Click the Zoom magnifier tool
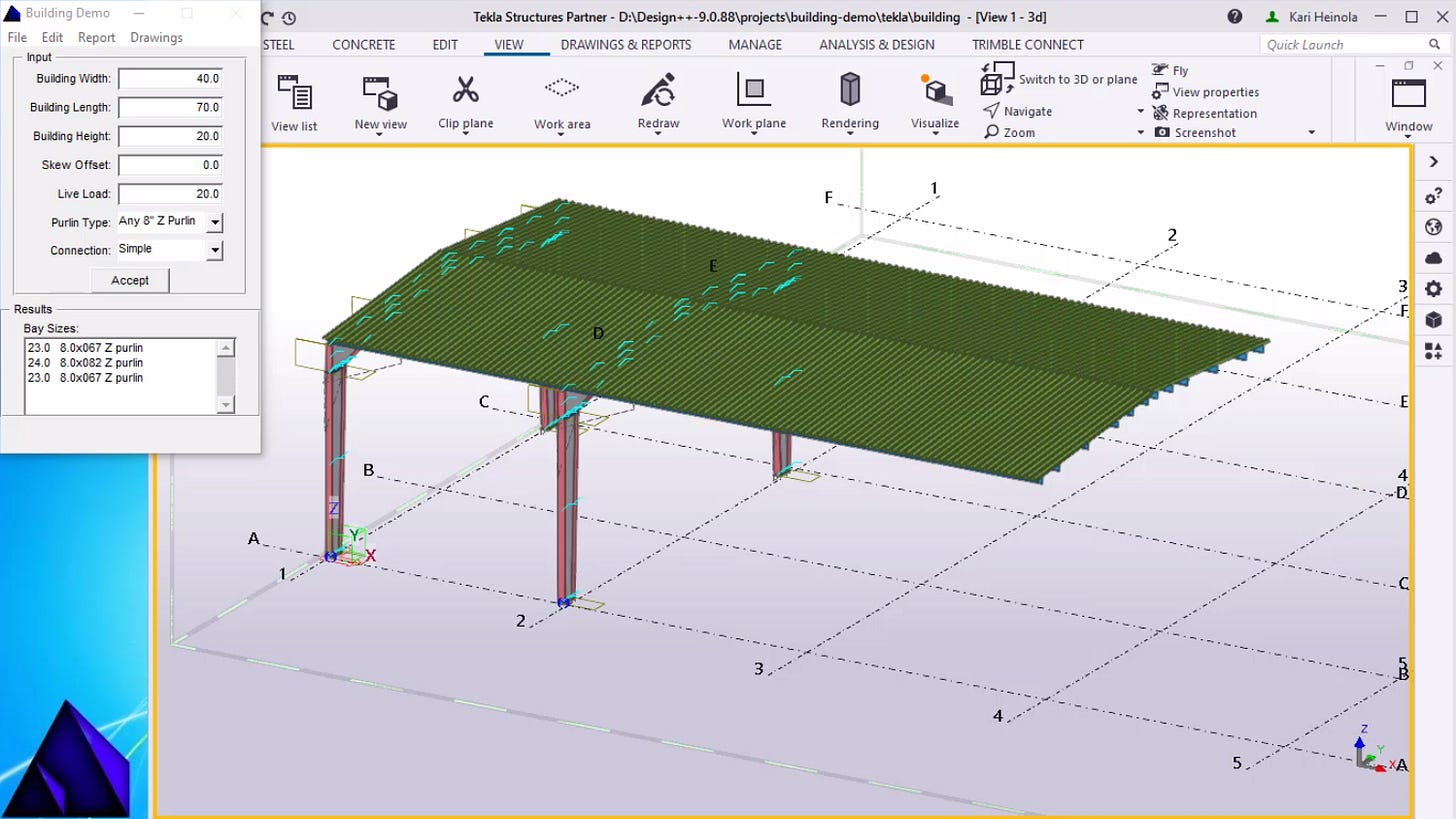This screenshot has width=1456, height=819. tap(1009, 132)
